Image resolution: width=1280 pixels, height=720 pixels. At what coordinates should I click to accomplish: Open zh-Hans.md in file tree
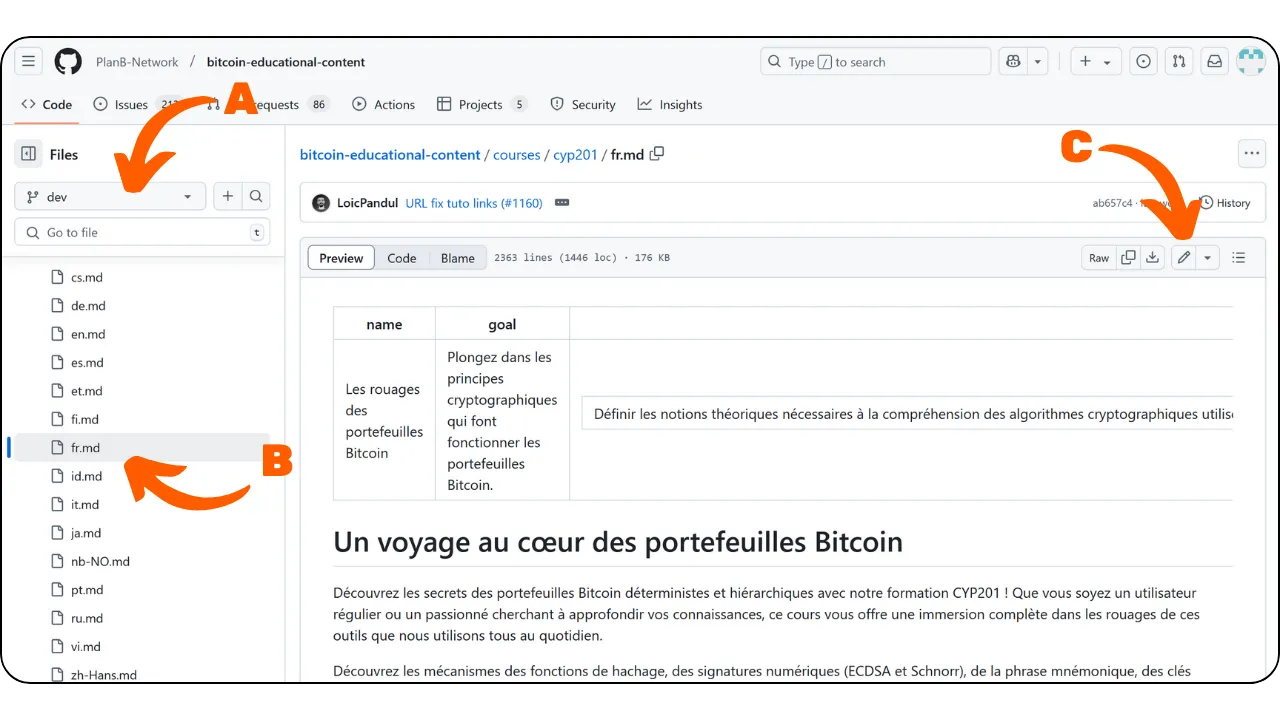point(104,674)
